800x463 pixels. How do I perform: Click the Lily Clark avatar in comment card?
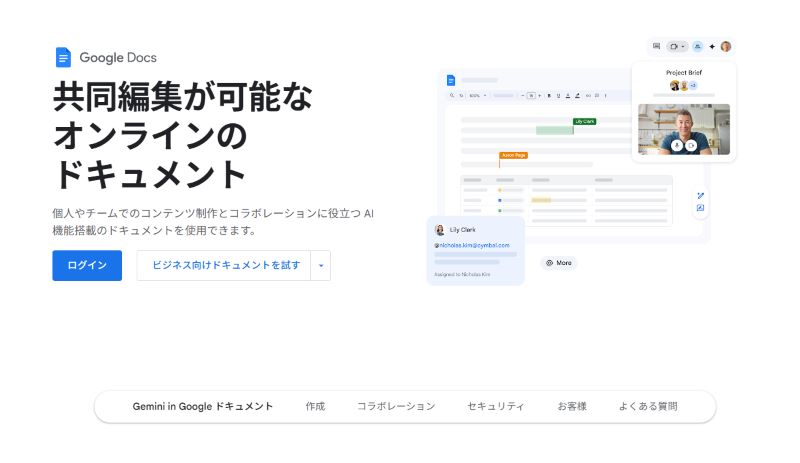[x=439, y=230]
